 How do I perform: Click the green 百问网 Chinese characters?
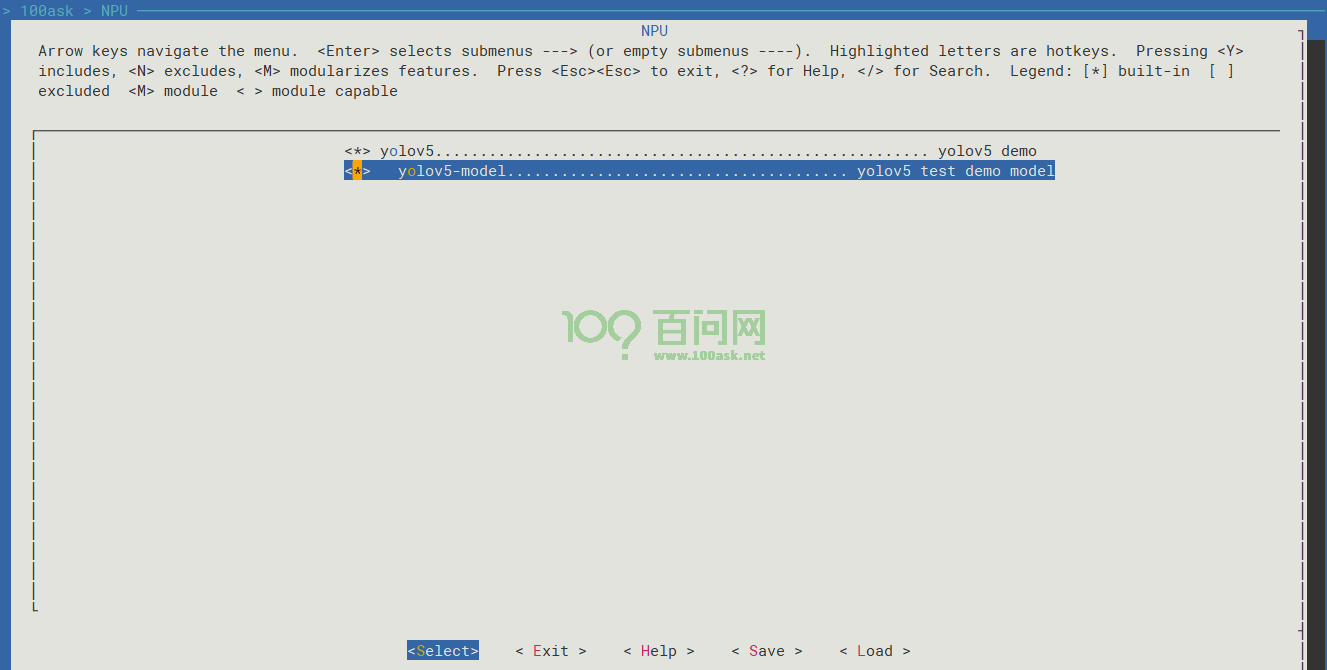click(709, 327)
